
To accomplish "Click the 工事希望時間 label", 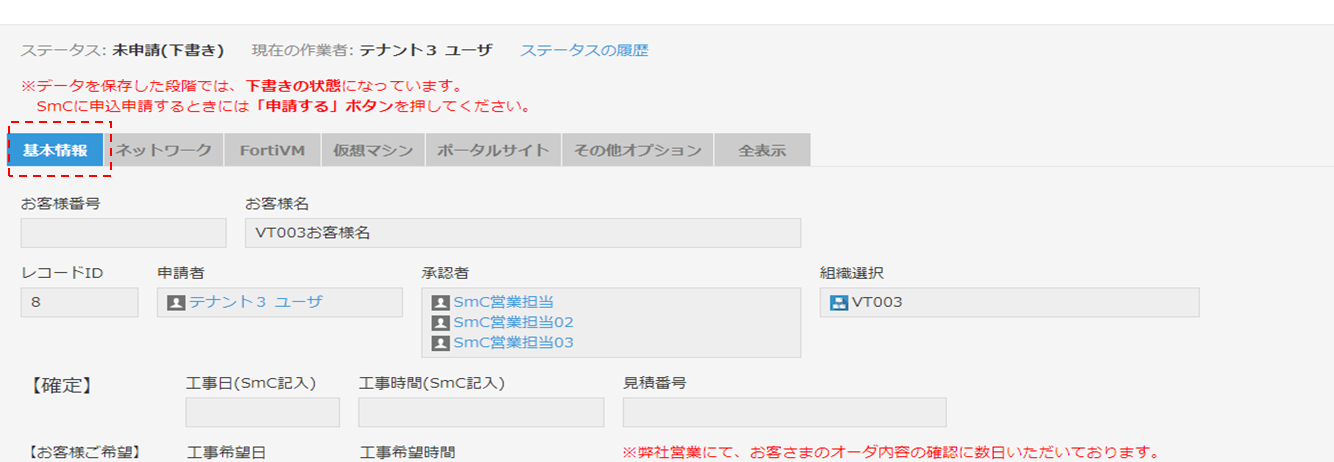I will [x=408, y=453].
